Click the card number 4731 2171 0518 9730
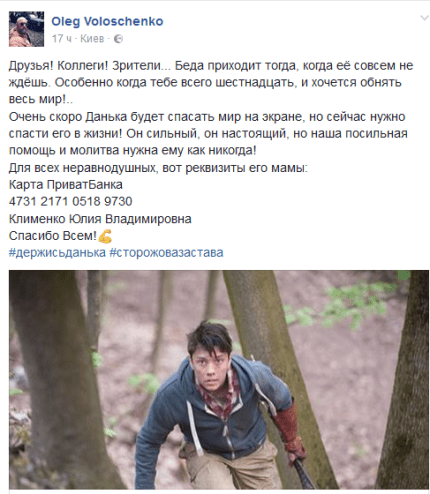430x494 pixels. click(x=71, y=201)
